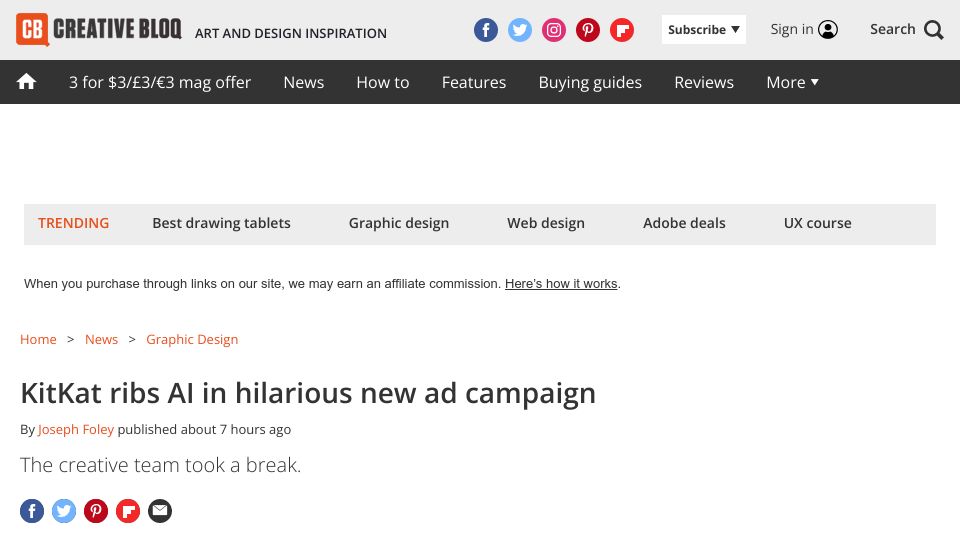
Task: Expand the Subscribe dropdown
Action: 703,29
